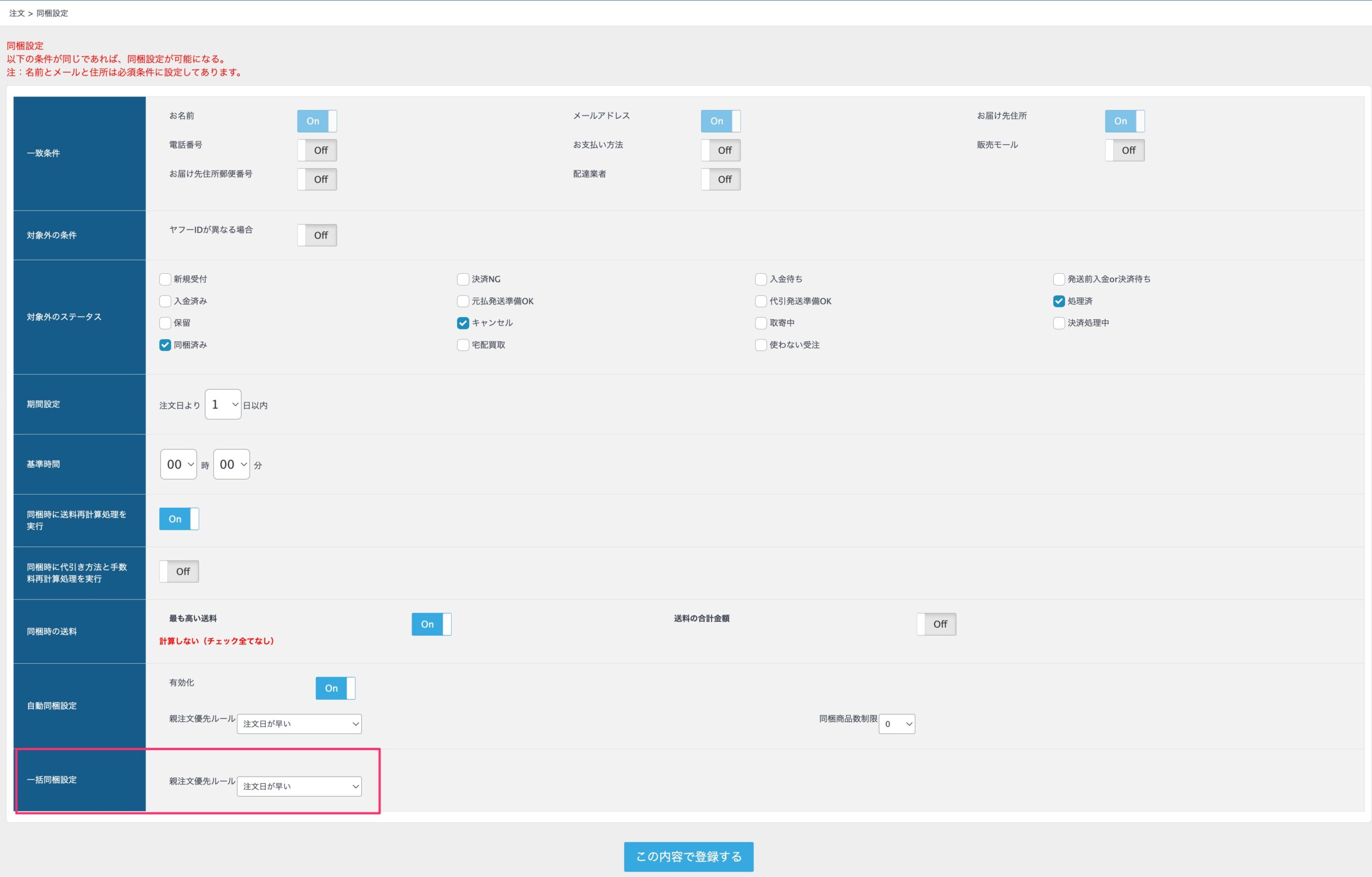Check the 使わない受注 status checkbox
Screen dimensions: 1372x877
click(760, 345)
